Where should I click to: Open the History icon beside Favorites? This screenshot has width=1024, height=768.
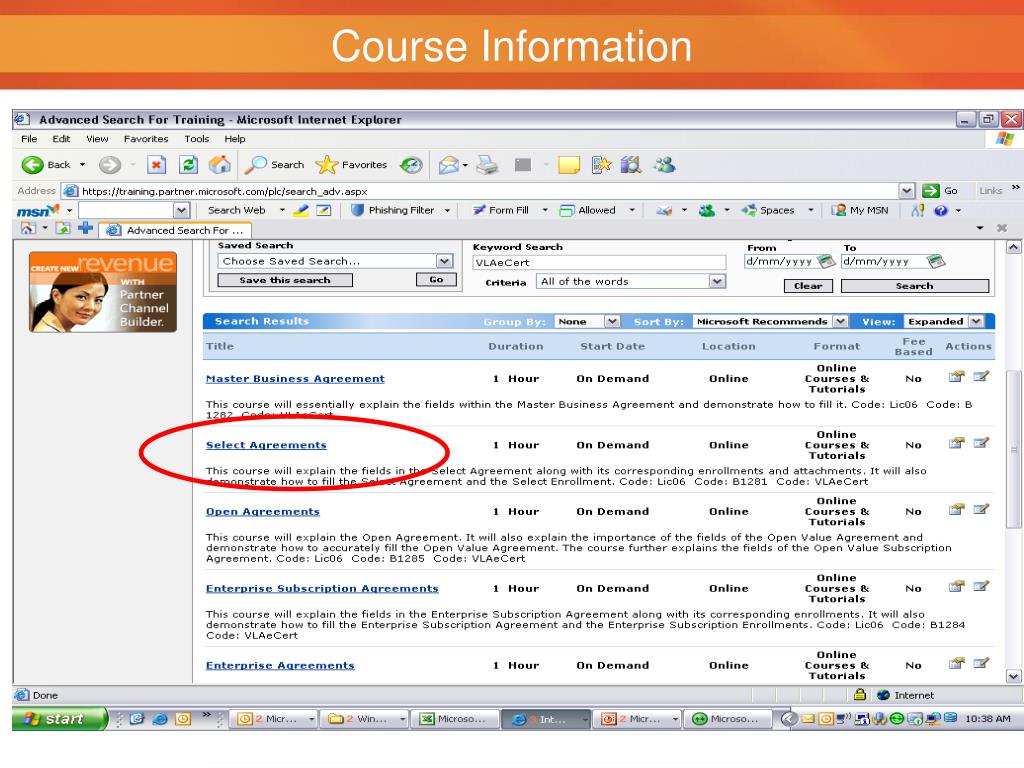411,165
